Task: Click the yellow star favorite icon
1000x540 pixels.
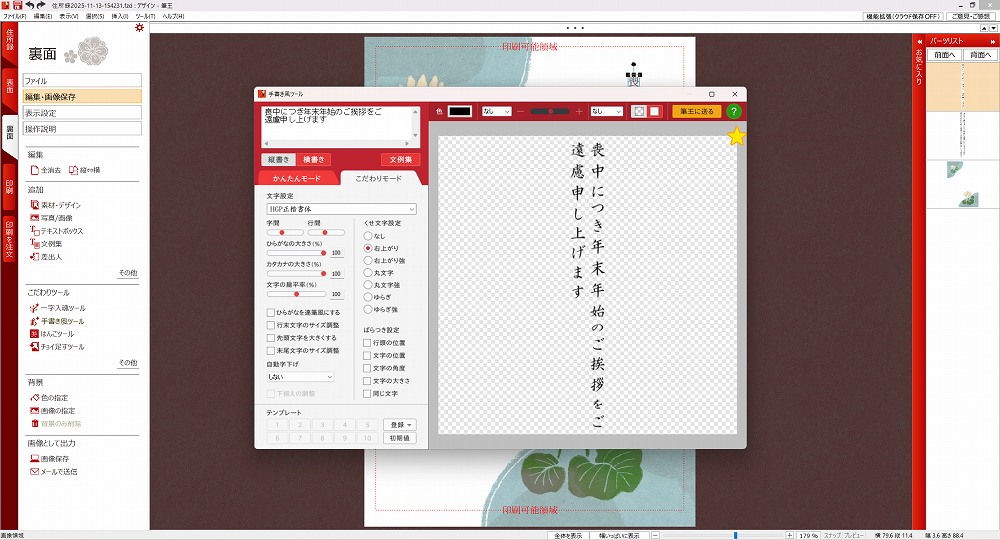Action: click(737, 136)
